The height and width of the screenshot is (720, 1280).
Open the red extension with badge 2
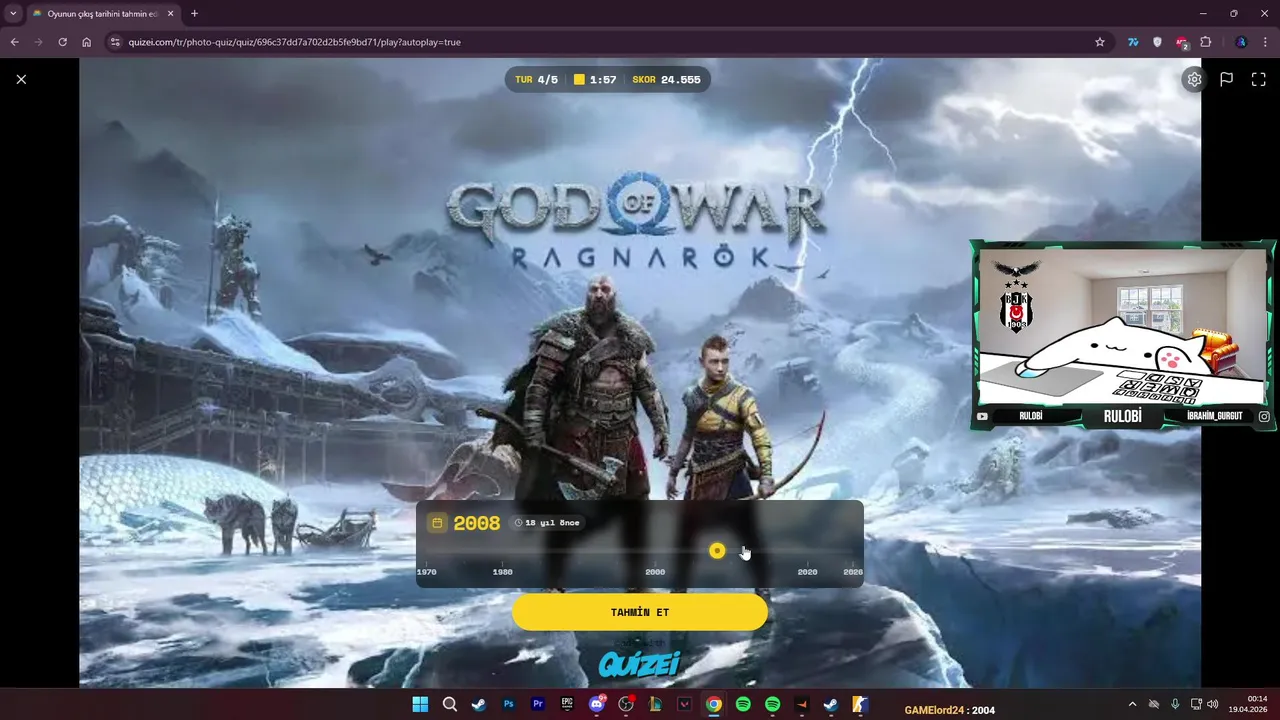click(x=1181, y=42)
